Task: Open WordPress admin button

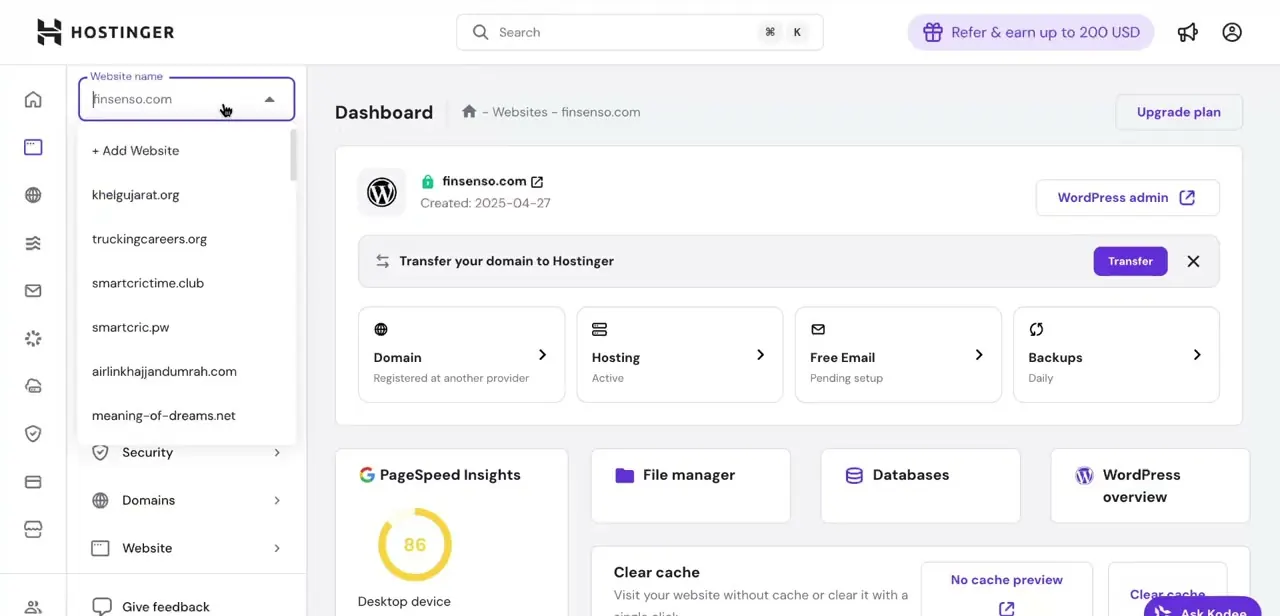Action: [x=1127, y=198]
